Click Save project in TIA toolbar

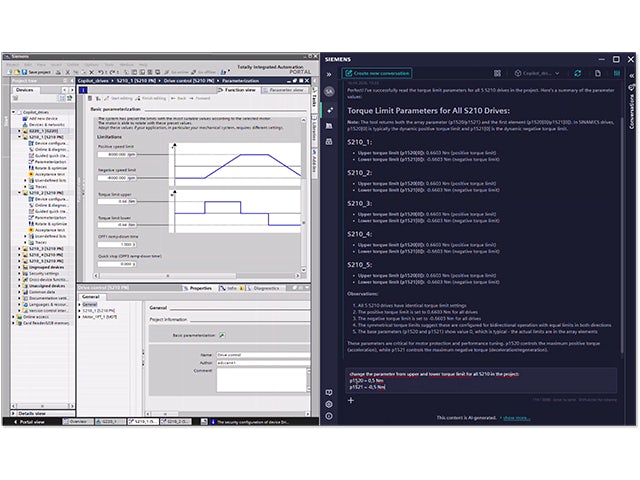36,72
